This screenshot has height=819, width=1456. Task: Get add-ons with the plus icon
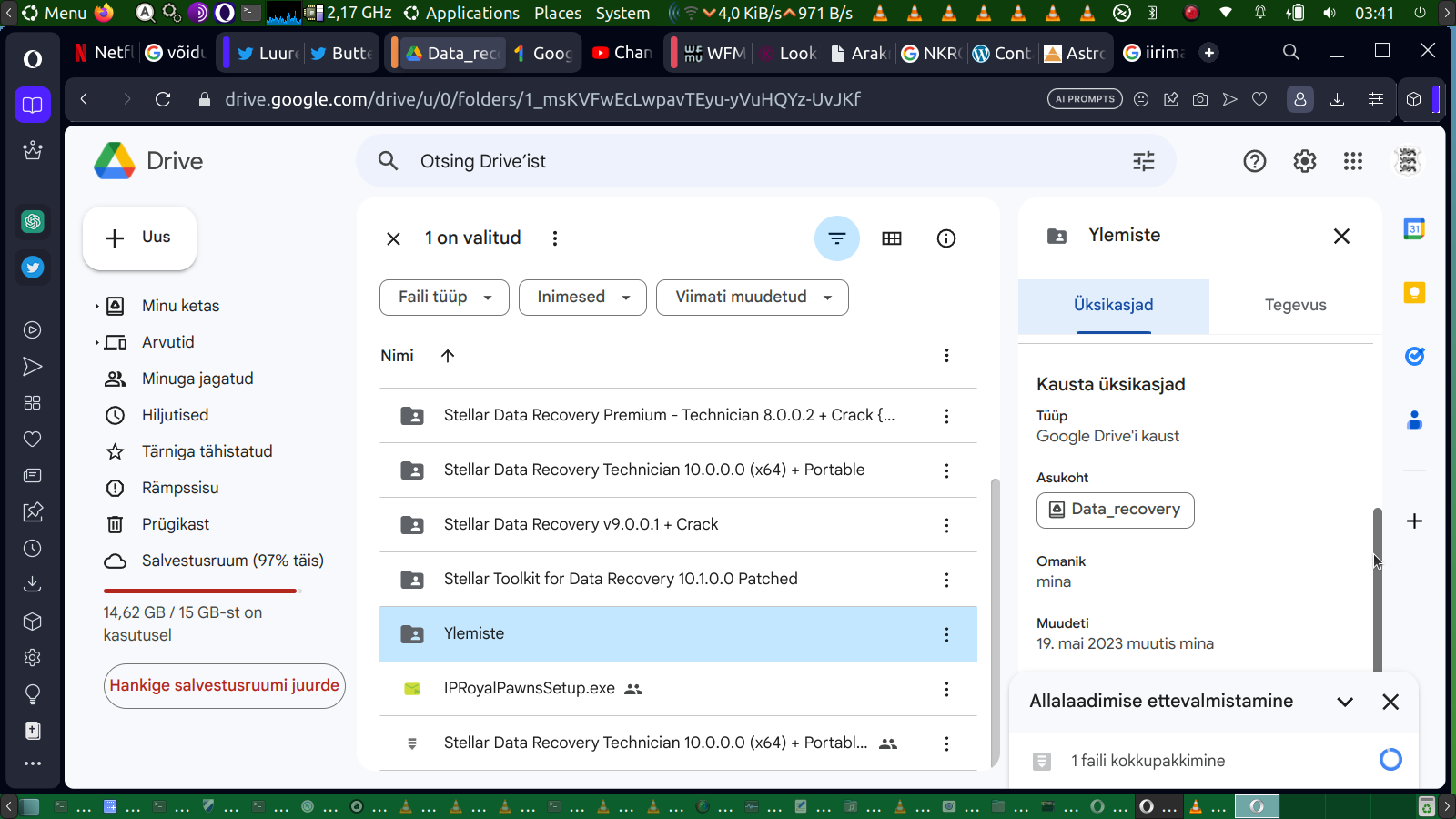(1414, 521)
